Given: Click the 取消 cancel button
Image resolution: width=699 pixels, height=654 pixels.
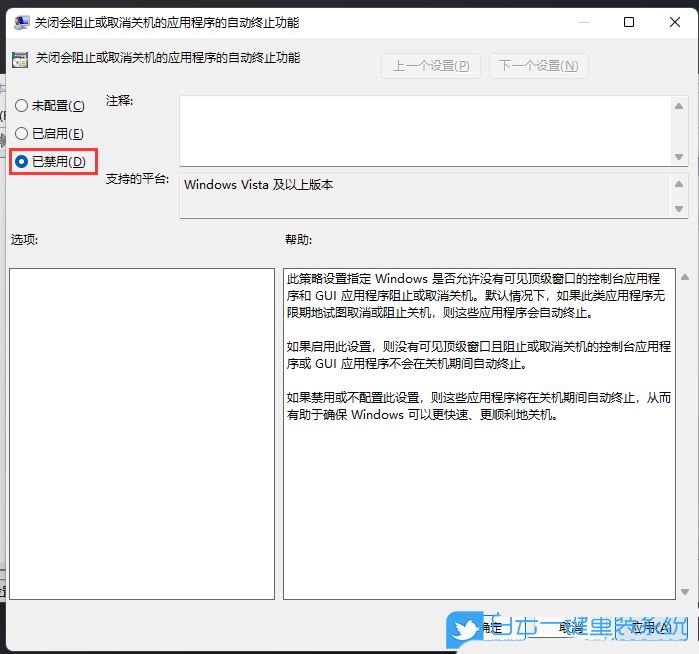Looking at the screenshot, I should (x=572, y=628).
